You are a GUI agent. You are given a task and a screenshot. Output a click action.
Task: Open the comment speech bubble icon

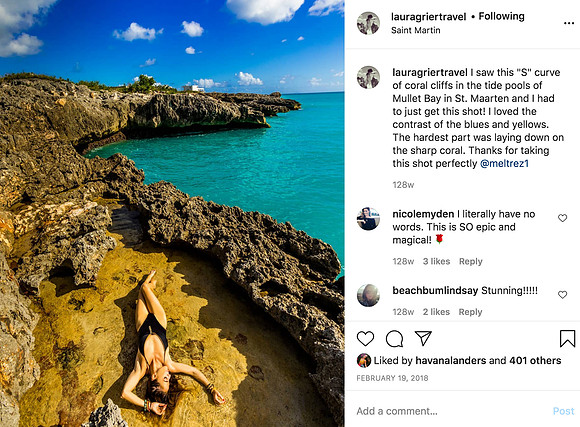[x=394, y=339]
